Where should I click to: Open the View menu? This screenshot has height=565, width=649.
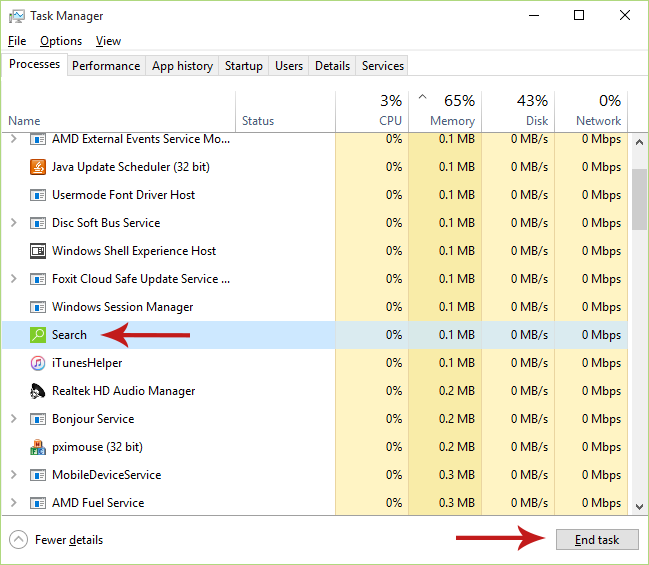tap(108, 41)
